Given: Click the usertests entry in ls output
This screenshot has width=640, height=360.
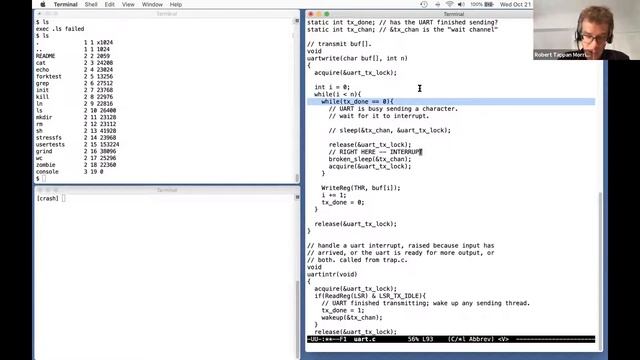Looking at the screenshot, I should tap(50, 144).
